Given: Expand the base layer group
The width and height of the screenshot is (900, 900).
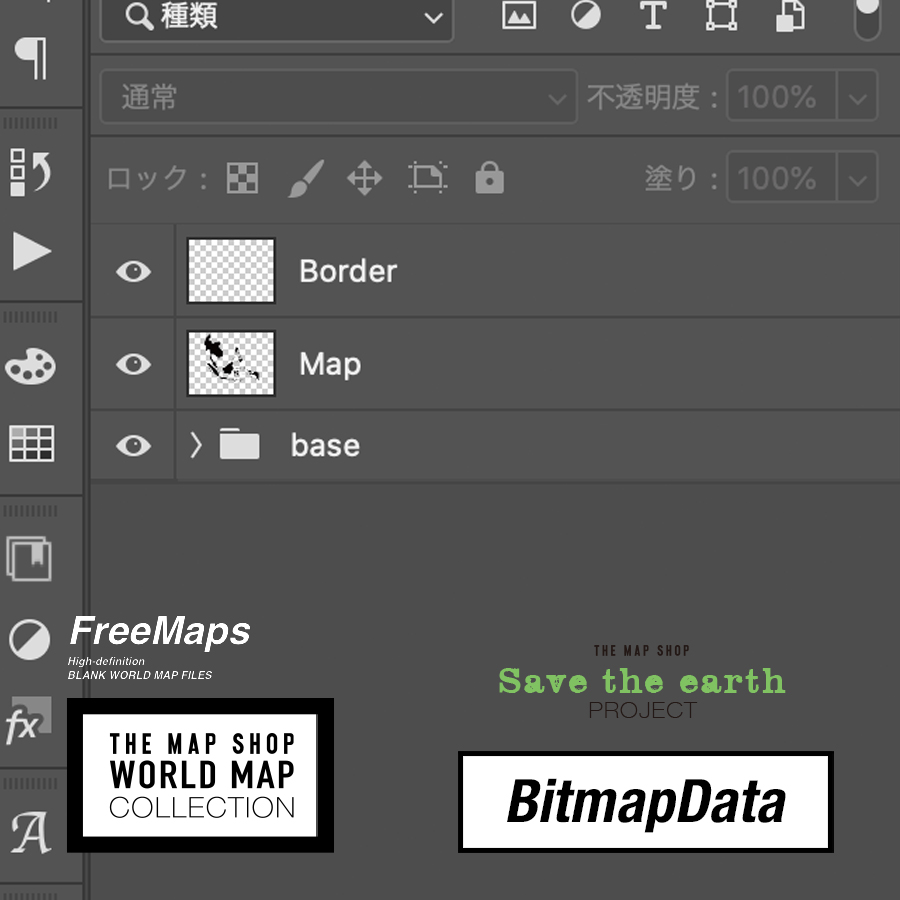Looking at the screenshot, I should tap(196, 445).
